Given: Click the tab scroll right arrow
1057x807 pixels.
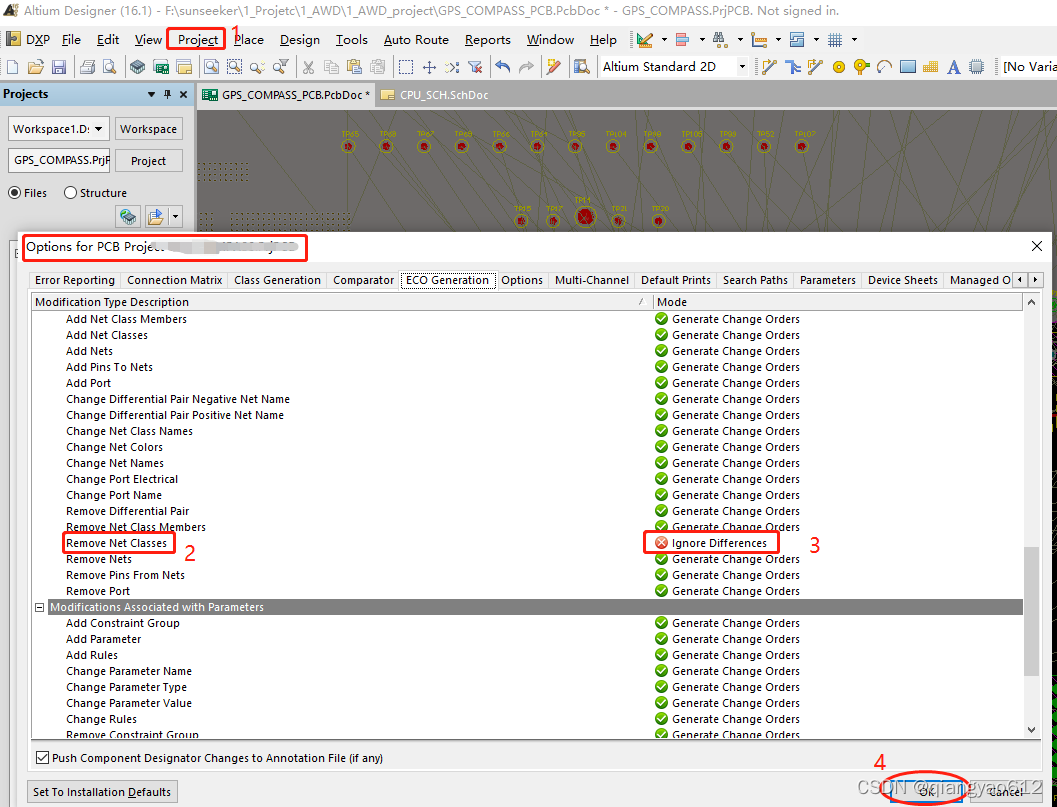Looking at the screenshot, I should pyautogui.click(x=1035, y=280).
